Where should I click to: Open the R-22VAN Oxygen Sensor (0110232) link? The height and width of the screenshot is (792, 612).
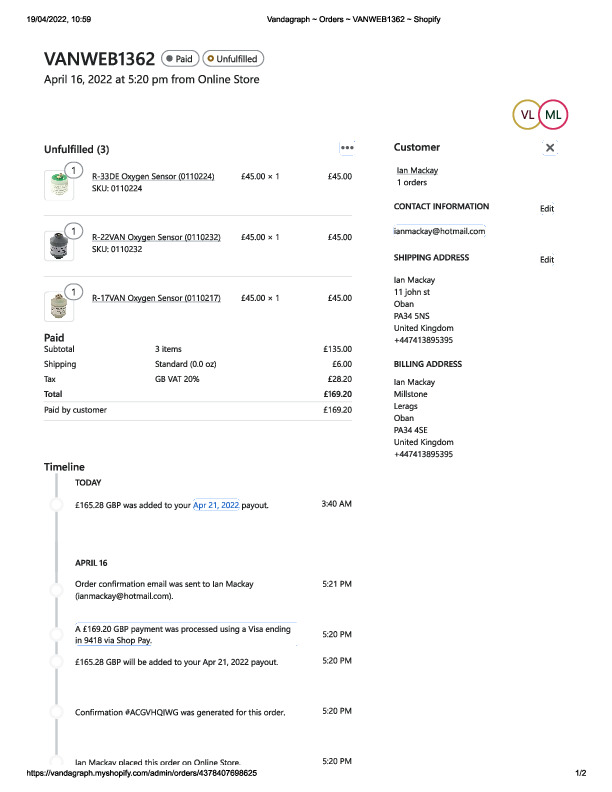point(156,237)
